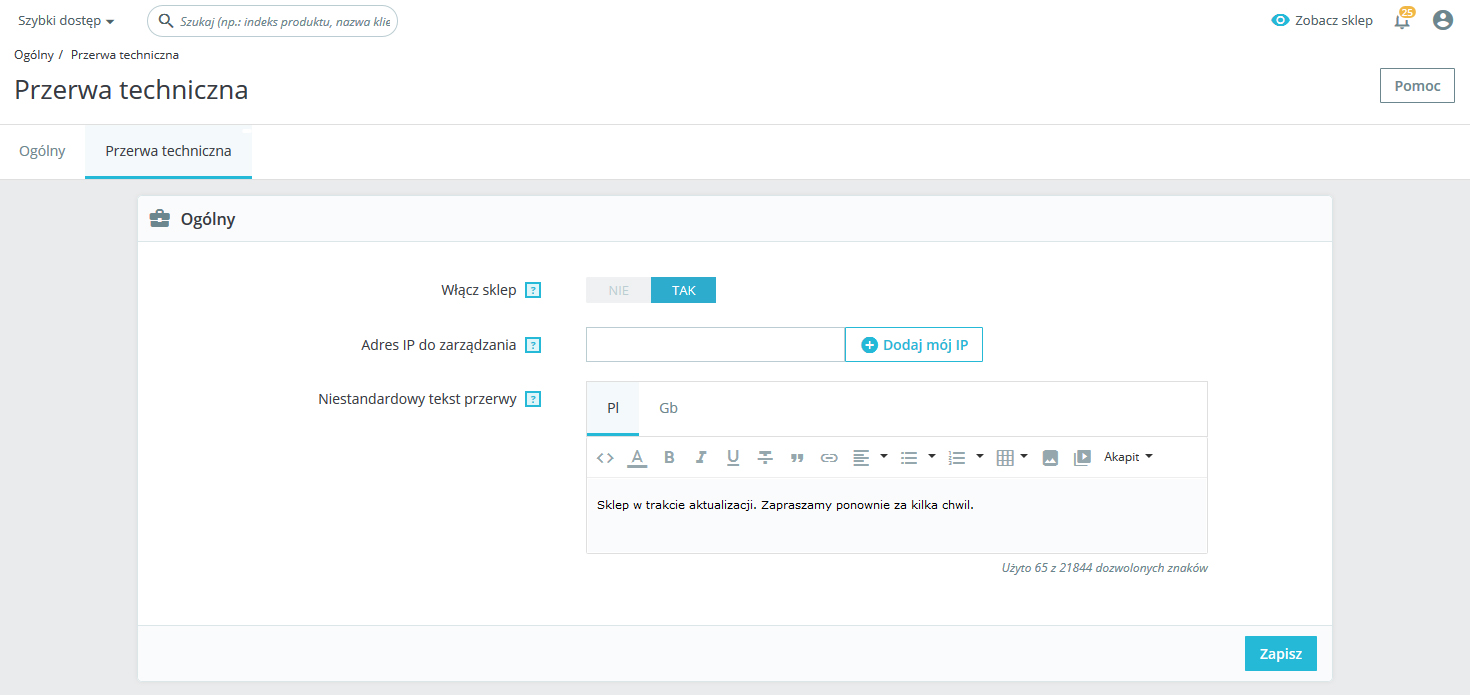The width and height of the screenshot is (1470, 695).
Task: Switch Włącz sklep to NIE
Action: 618,290
